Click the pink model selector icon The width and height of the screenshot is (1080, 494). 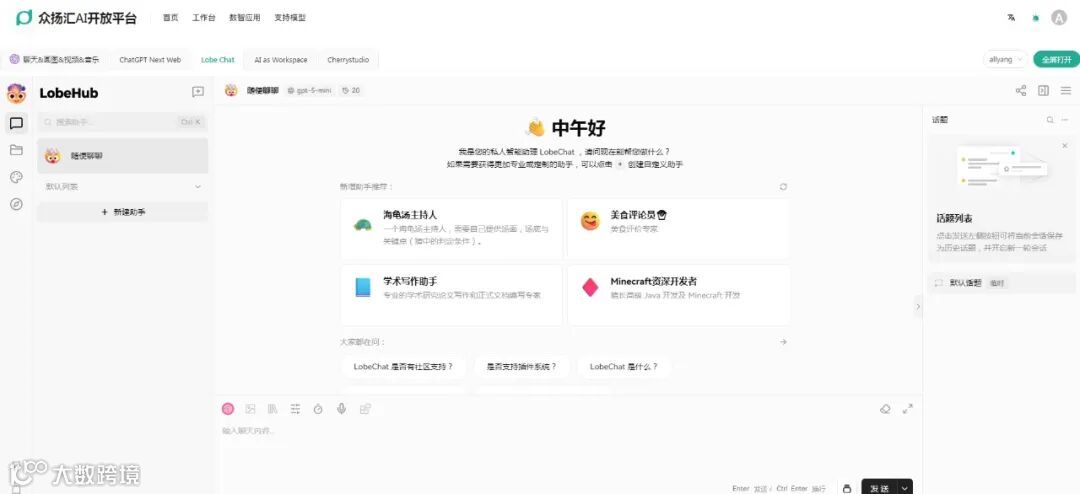(228, 409)
